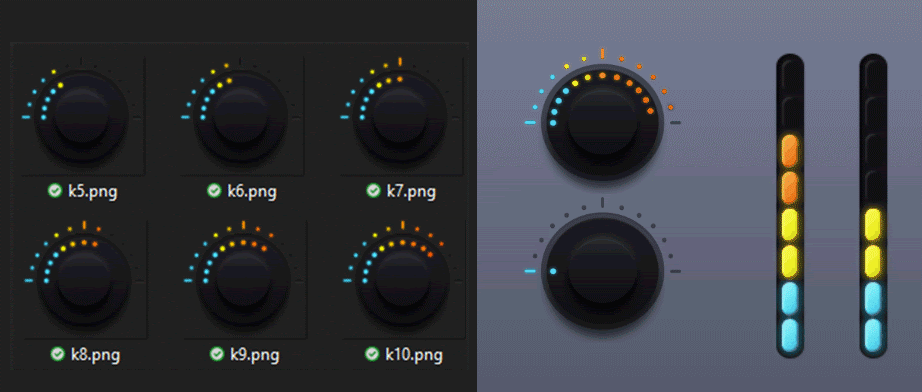Viewport: 922px width, 392px height.
Task: Click the left level meter's top orange segment
Action: 790,150
